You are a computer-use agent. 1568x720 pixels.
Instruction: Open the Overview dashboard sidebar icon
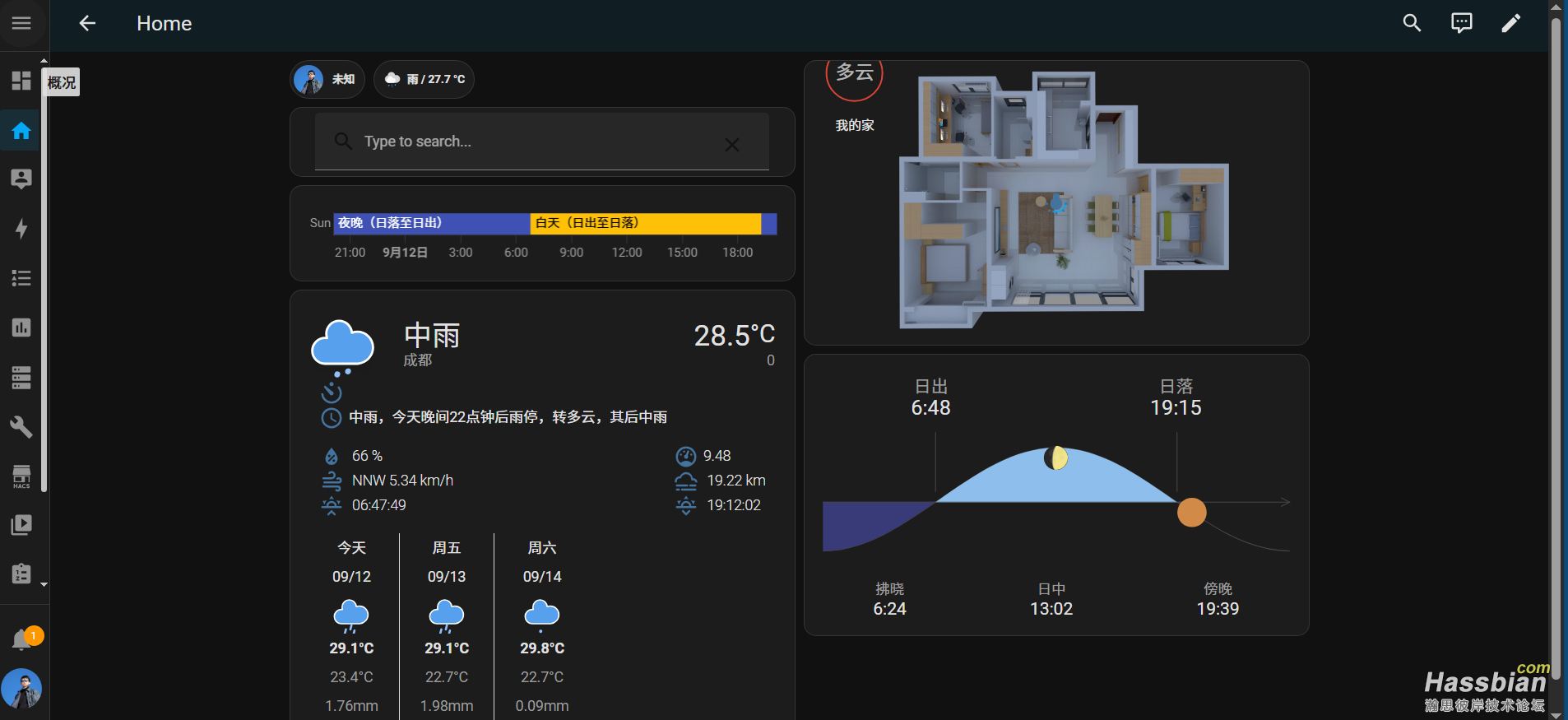coord(21,81)
